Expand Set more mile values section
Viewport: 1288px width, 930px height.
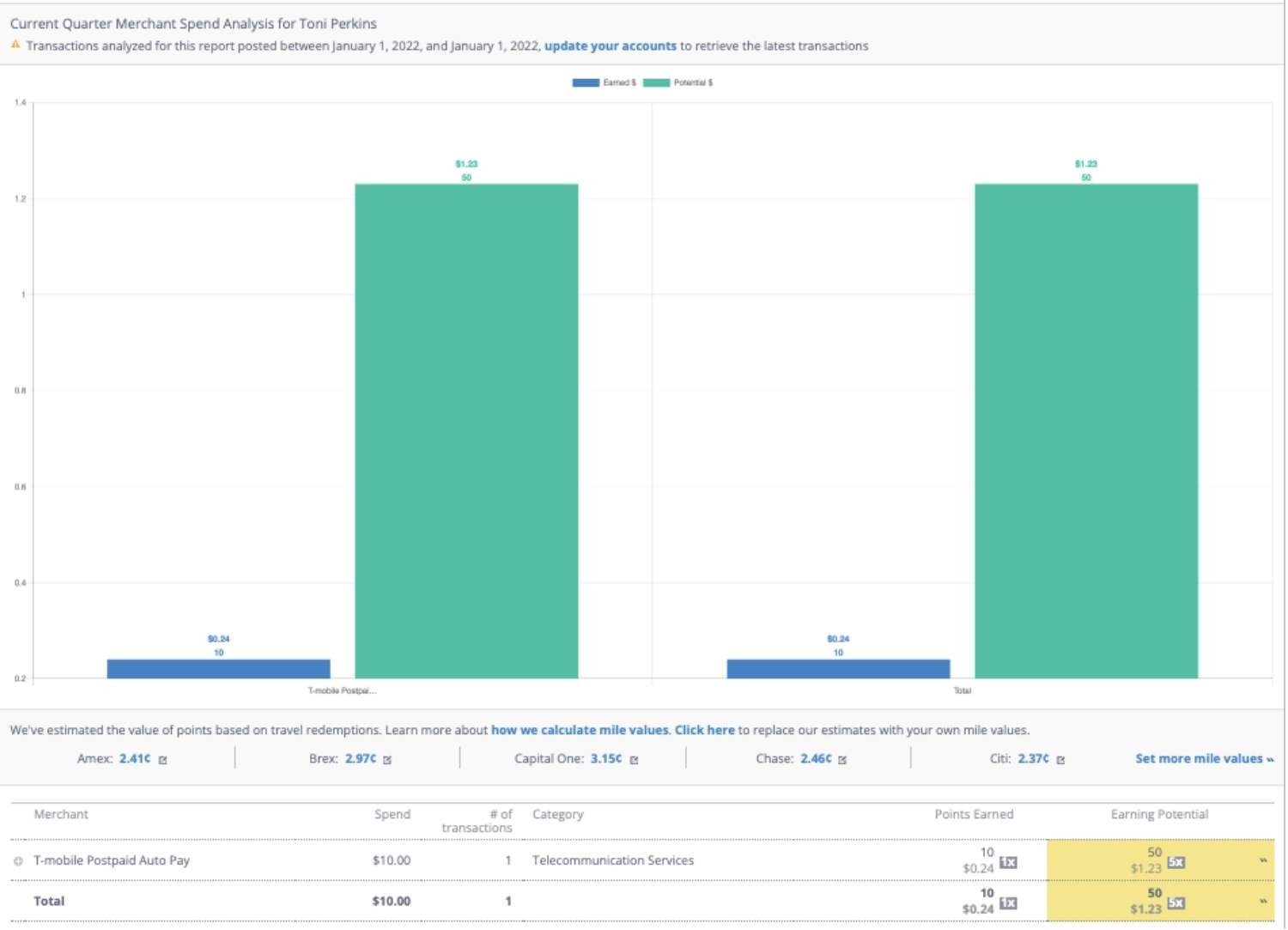pos(1204,758)
